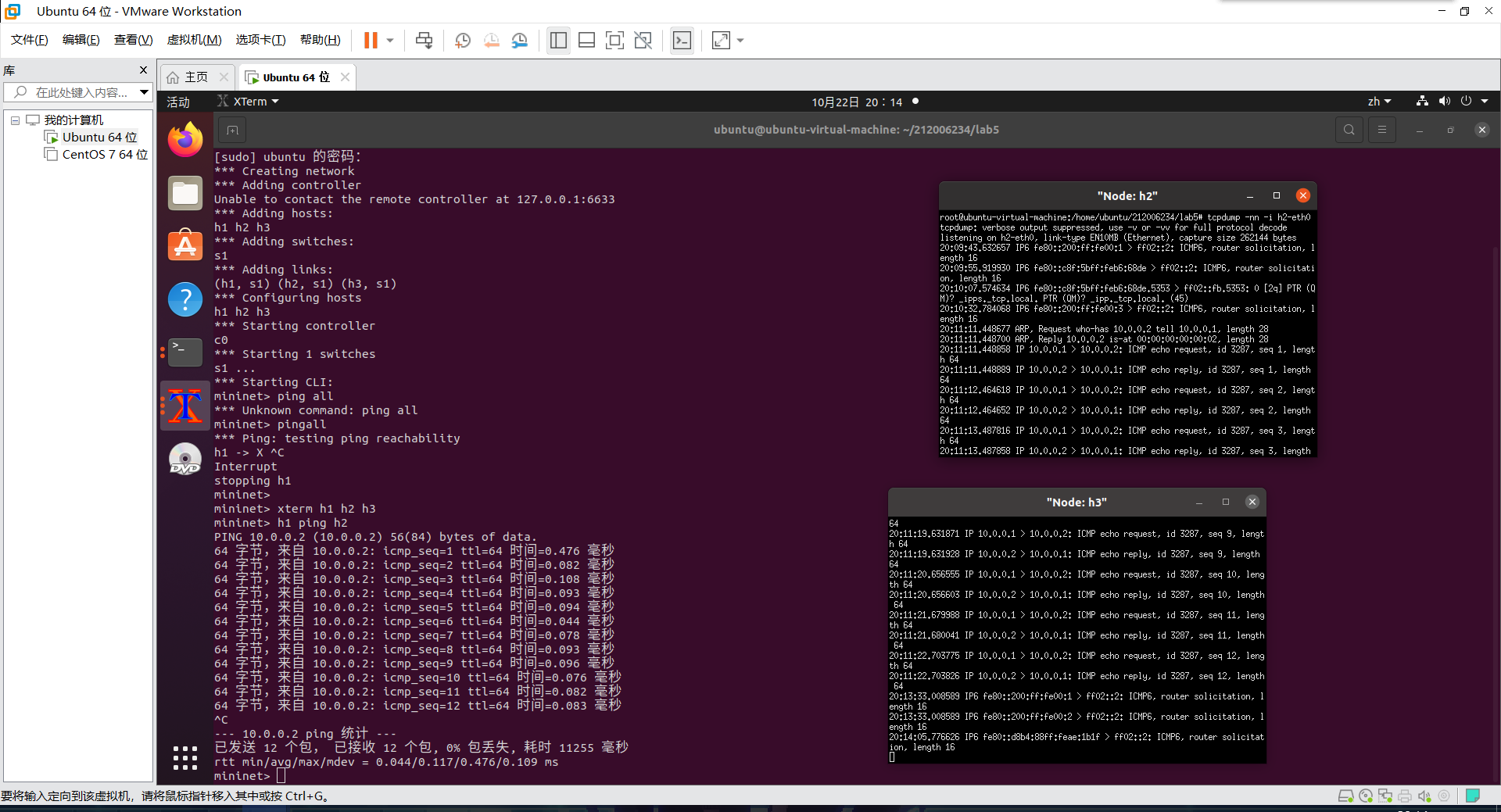This screenshot has height=812, width=1501.
Task: Expand the library search dropdown arrow
Action: 144,92
